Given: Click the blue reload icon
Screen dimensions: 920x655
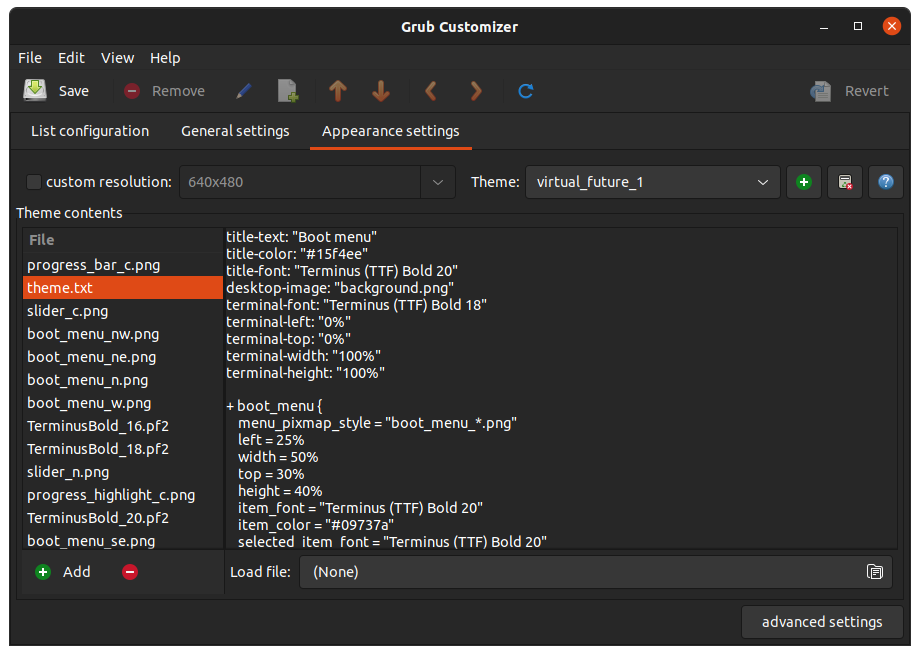Looking at the screenshot, I should (x=526, y=91).
